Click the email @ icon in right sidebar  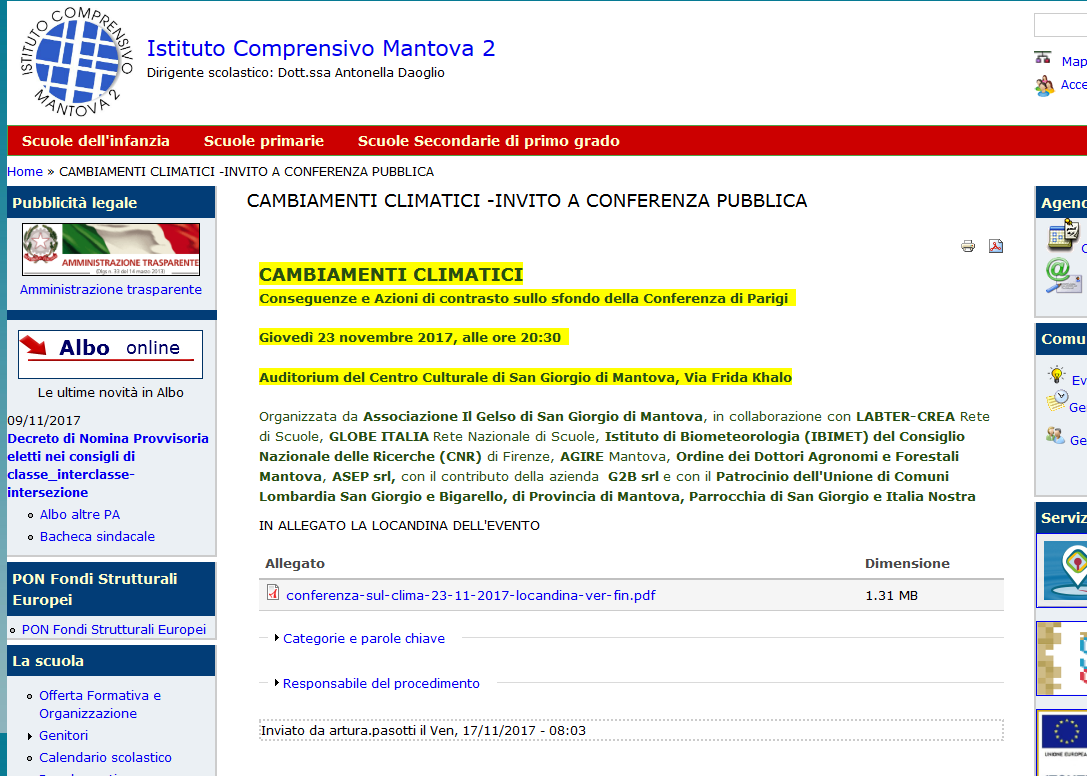click(1063, 275)
